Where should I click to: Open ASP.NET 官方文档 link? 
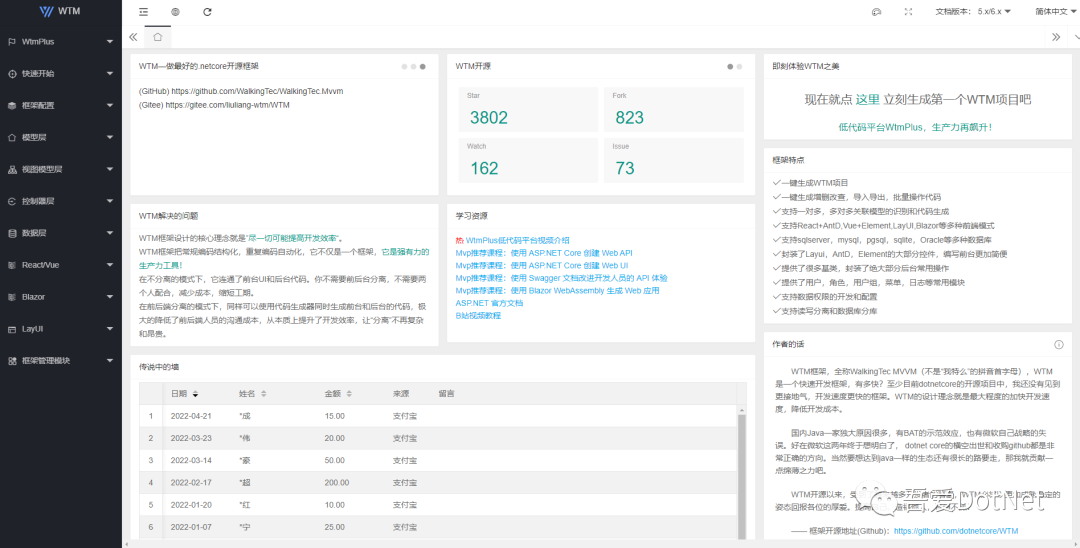pyautogui.click(x=489, y=303)
